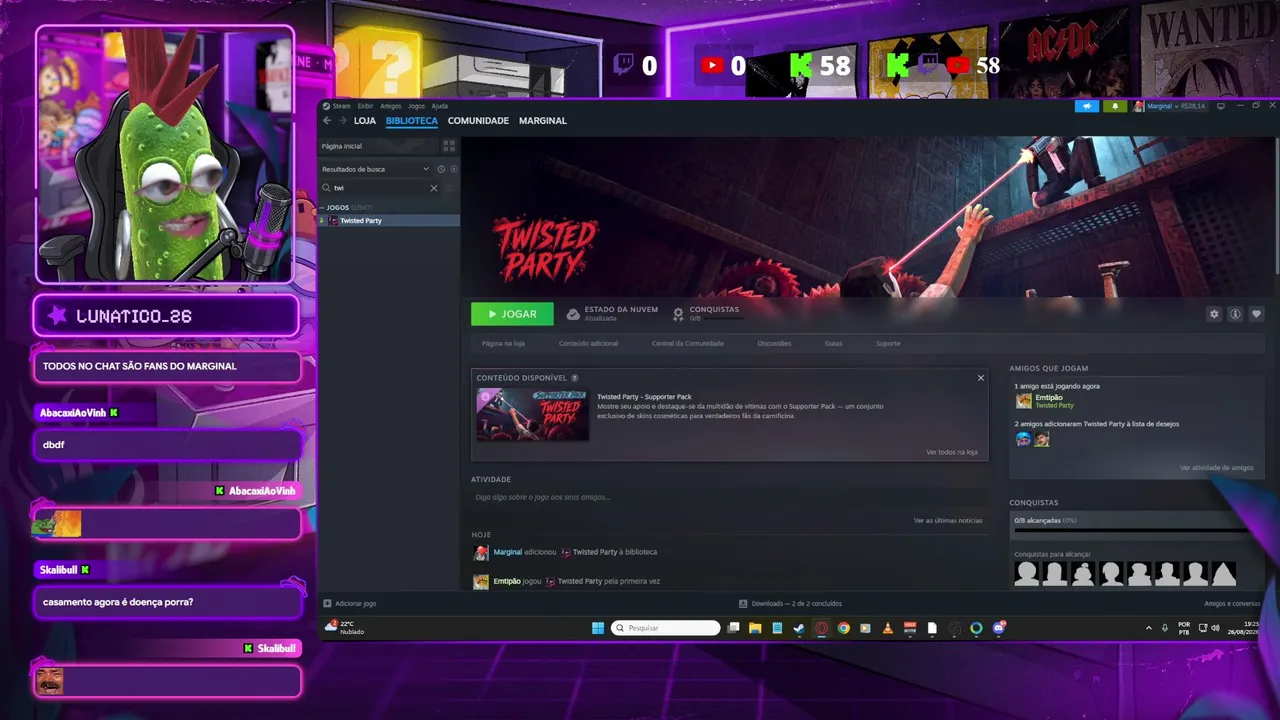Open the Supporter Pack thumbnail
This screenshot has height=720, width=1280.
point(532,414)
